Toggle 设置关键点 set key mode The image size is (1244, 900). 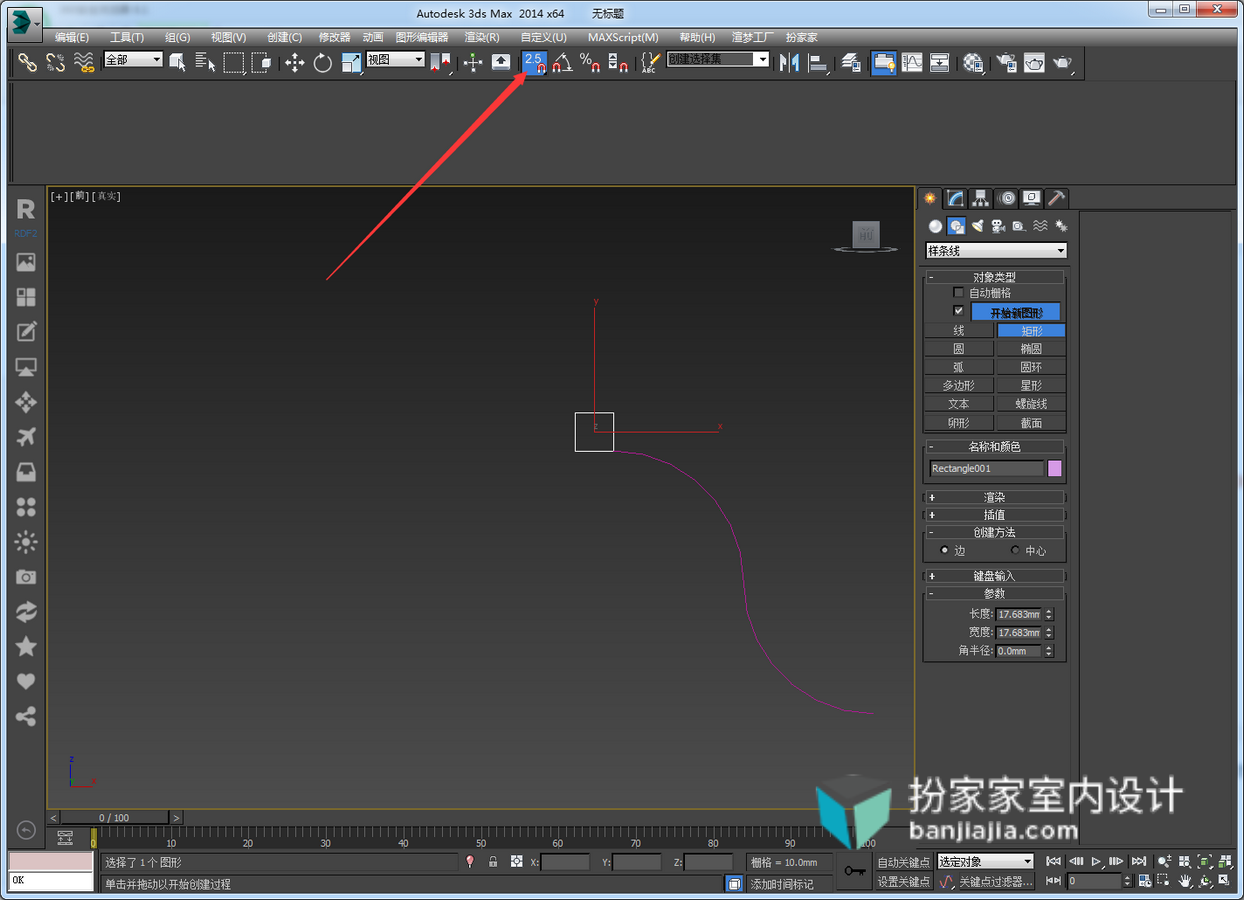coord(904,881)
